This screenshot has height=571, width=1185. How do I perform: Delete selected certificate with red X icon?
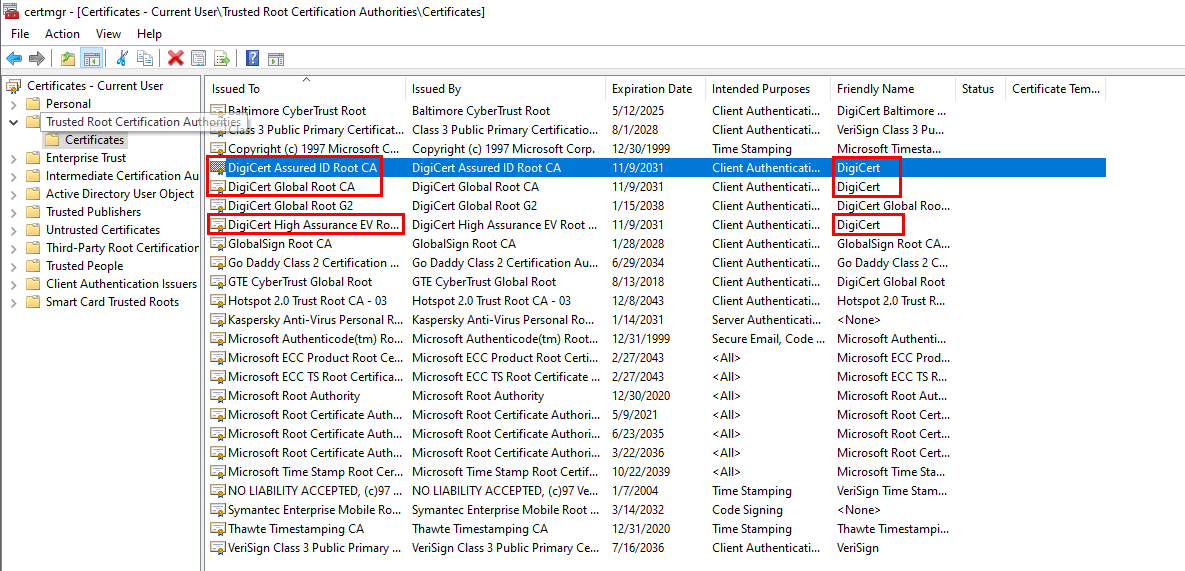176,58
